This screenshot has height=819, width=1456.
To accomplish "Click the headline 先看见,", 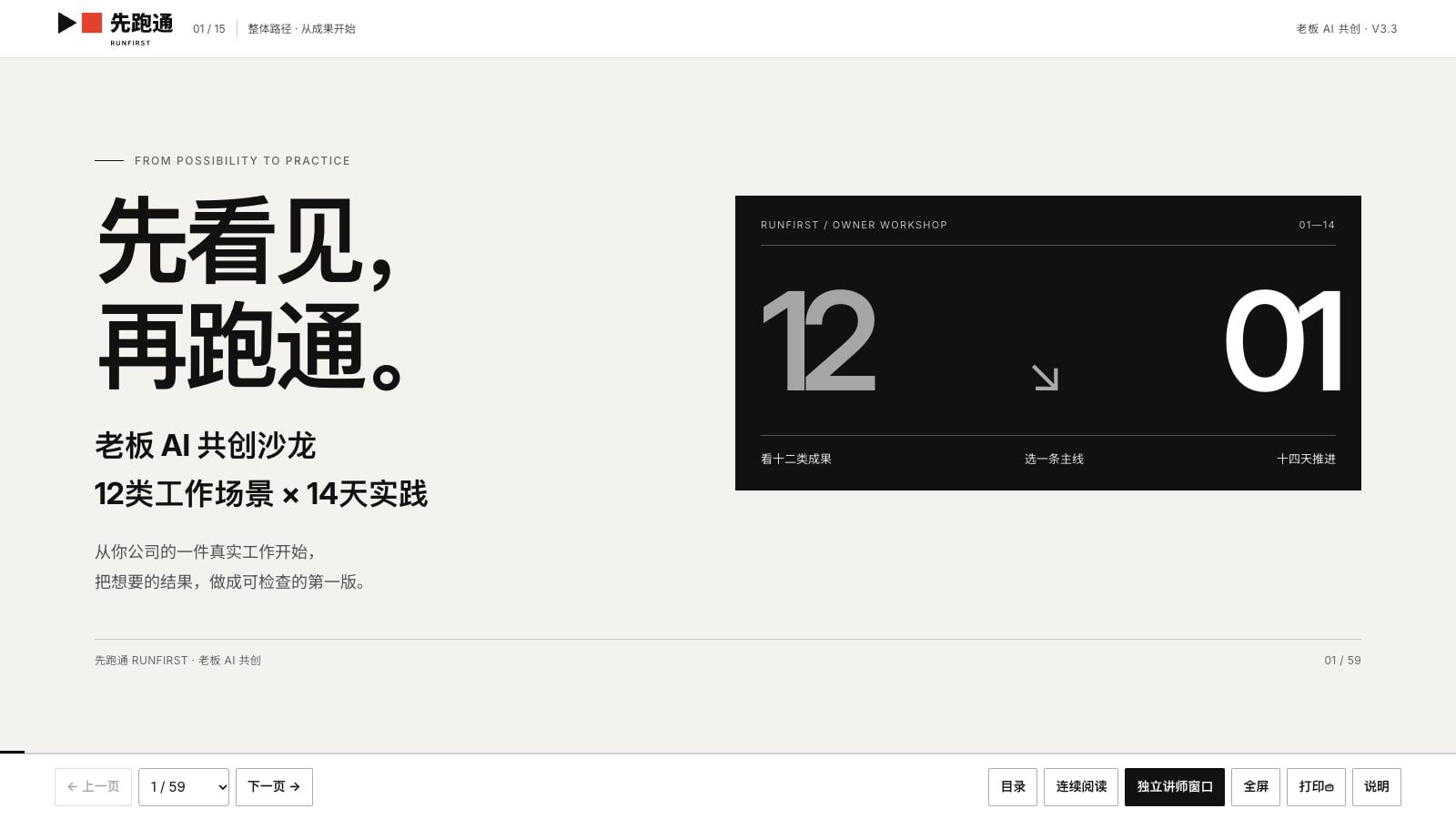I will tap(246, 242).
